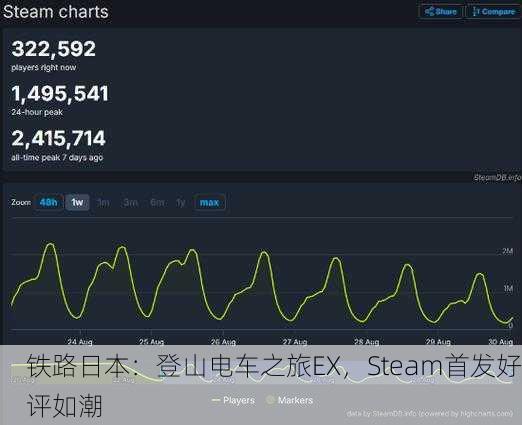Set chart zoom to 6m
The width and height of the screenshot is (522, 425).
tap(157, 202)
